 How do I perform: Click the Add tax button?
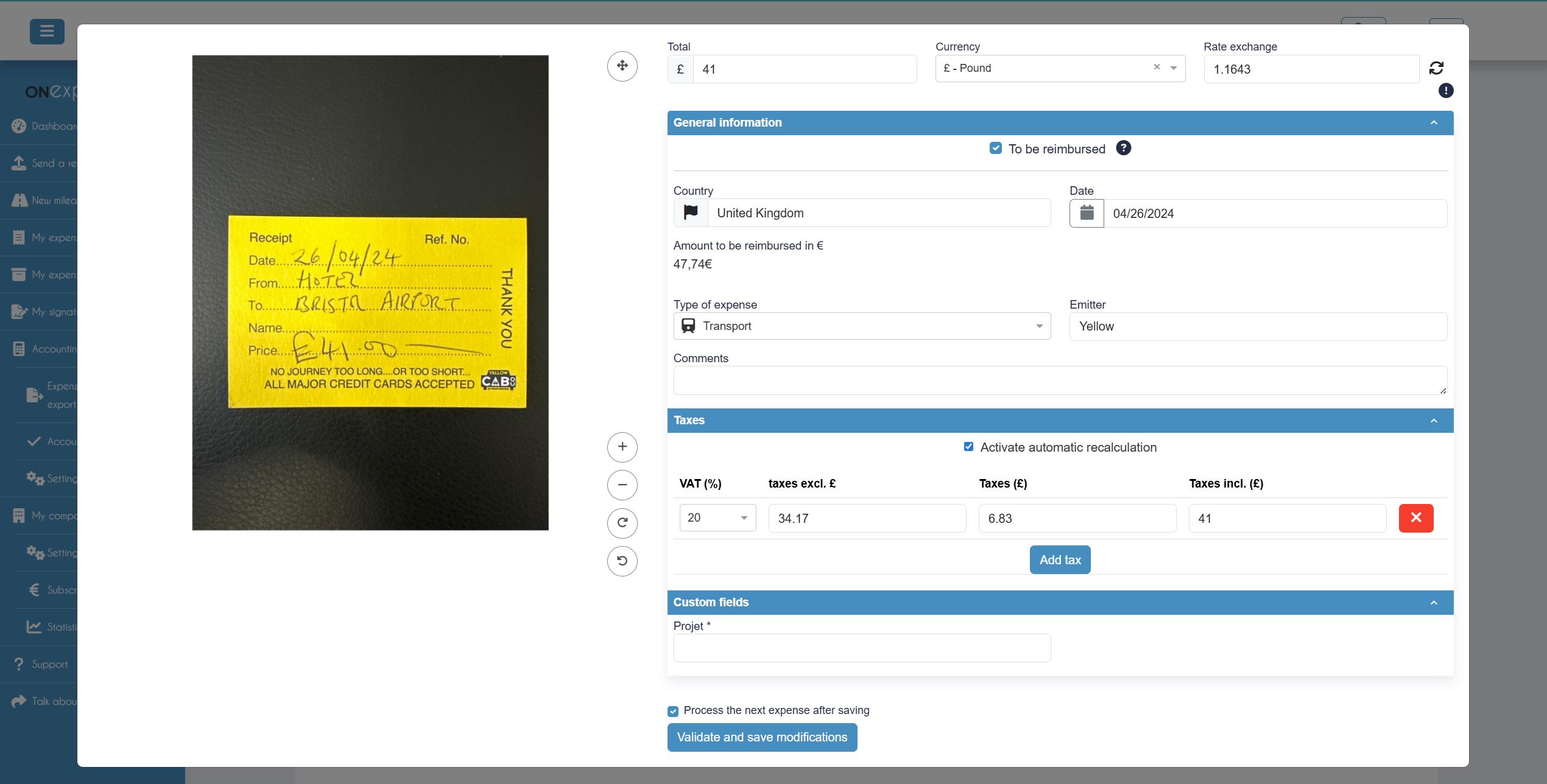tap(1060, 560)
